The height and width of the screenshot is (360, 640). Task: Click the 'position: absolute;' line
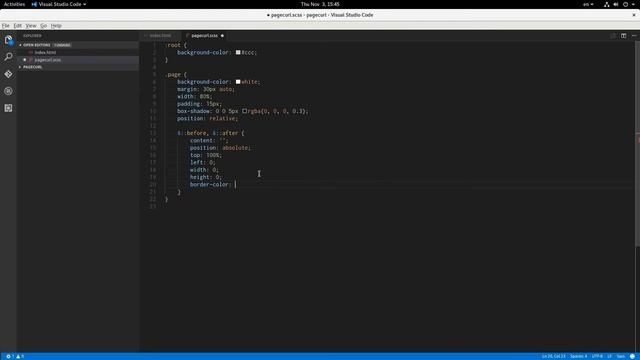tap(220, 148)
